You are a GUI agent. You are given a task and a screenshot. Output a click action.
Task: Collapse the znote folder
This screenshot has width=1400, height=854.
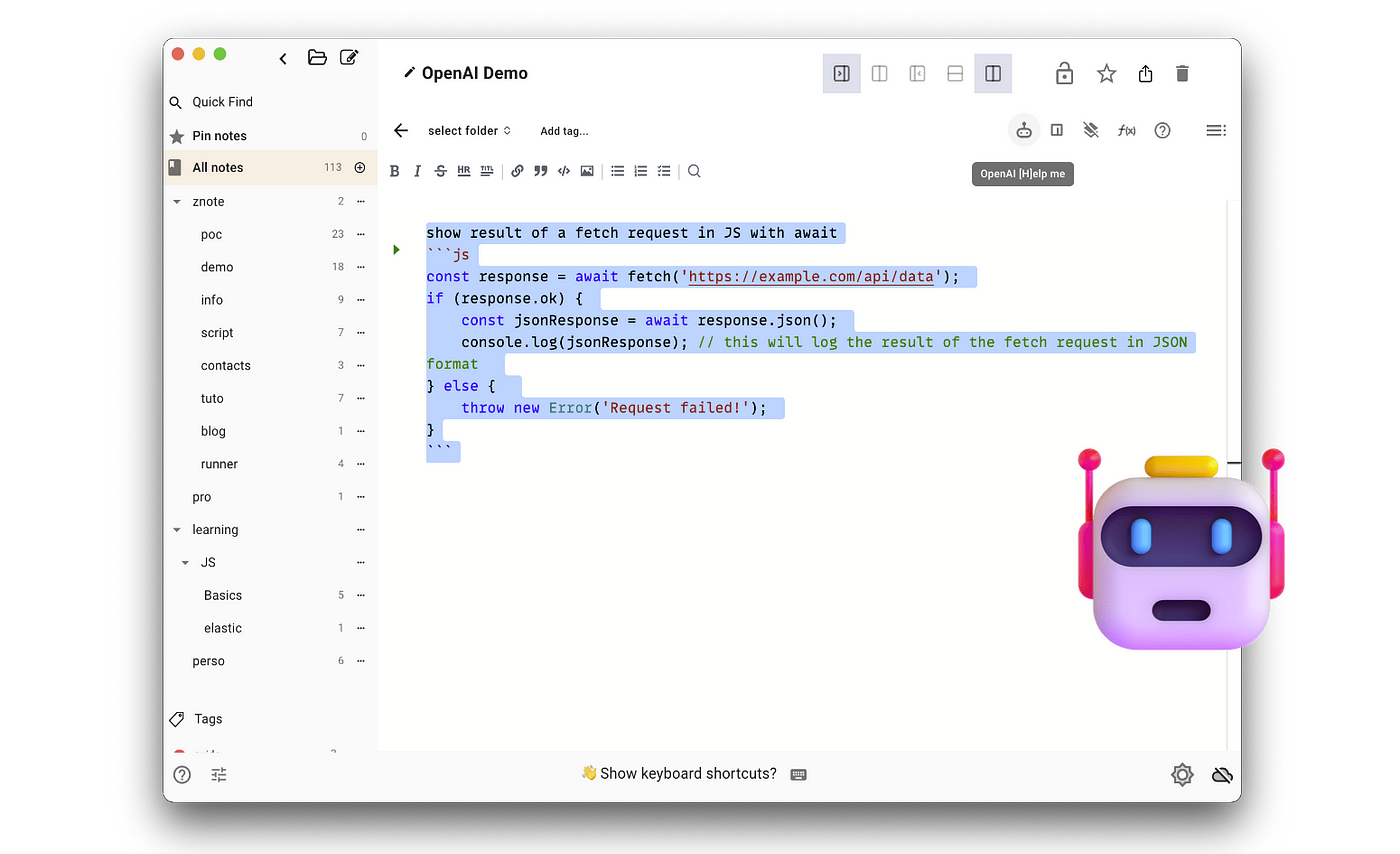click(x=177, y=202)
